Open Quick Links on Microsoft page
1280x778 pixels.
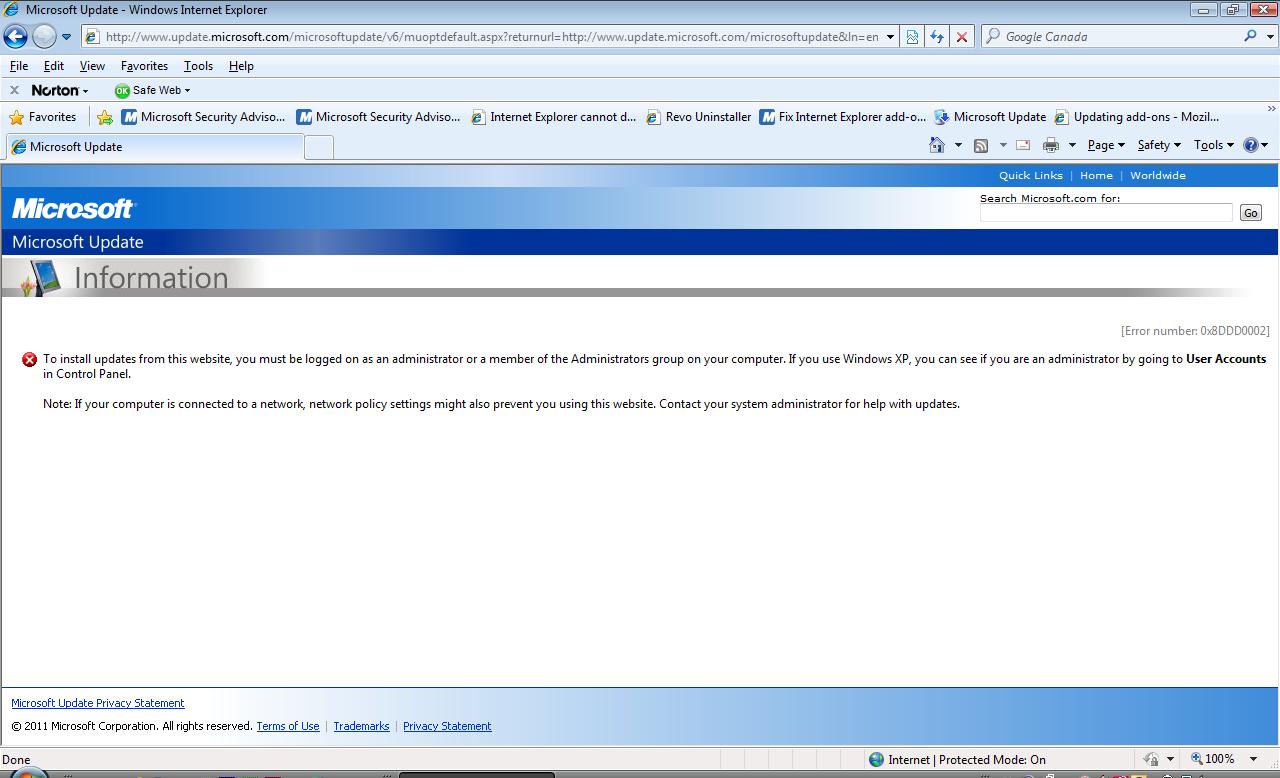(1030, 176)
